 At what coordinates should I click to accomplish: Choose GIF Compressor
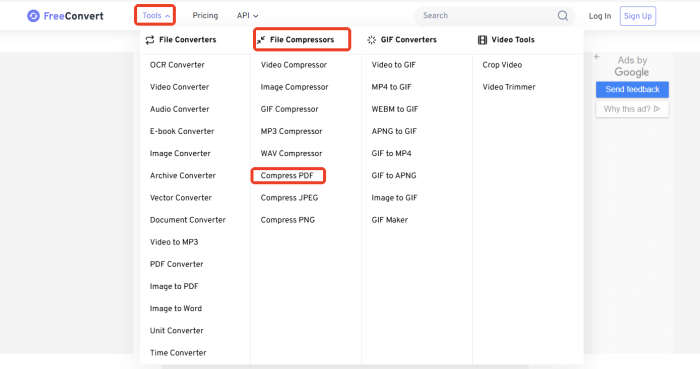tap(289, 109)
